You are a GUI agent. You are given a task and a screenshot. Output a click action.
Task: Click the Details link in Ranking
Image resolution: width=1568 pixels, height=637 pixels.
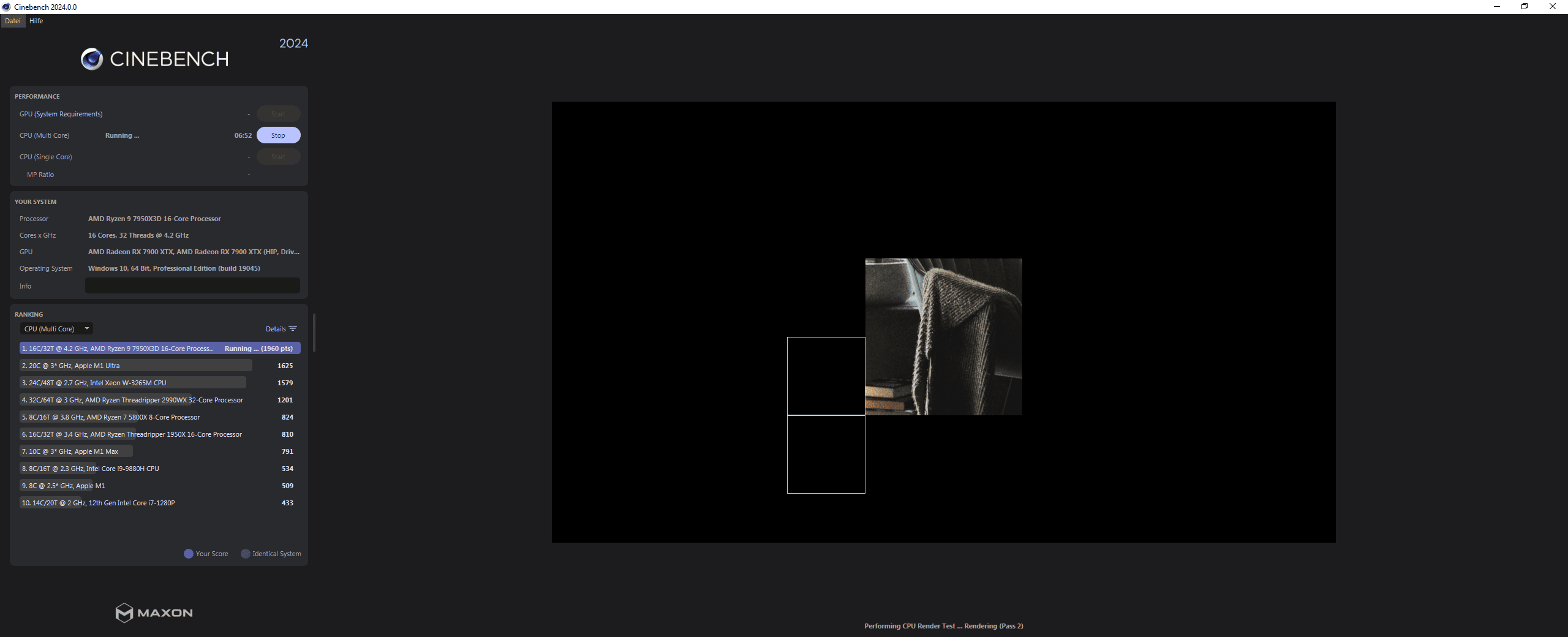point(276,329)
